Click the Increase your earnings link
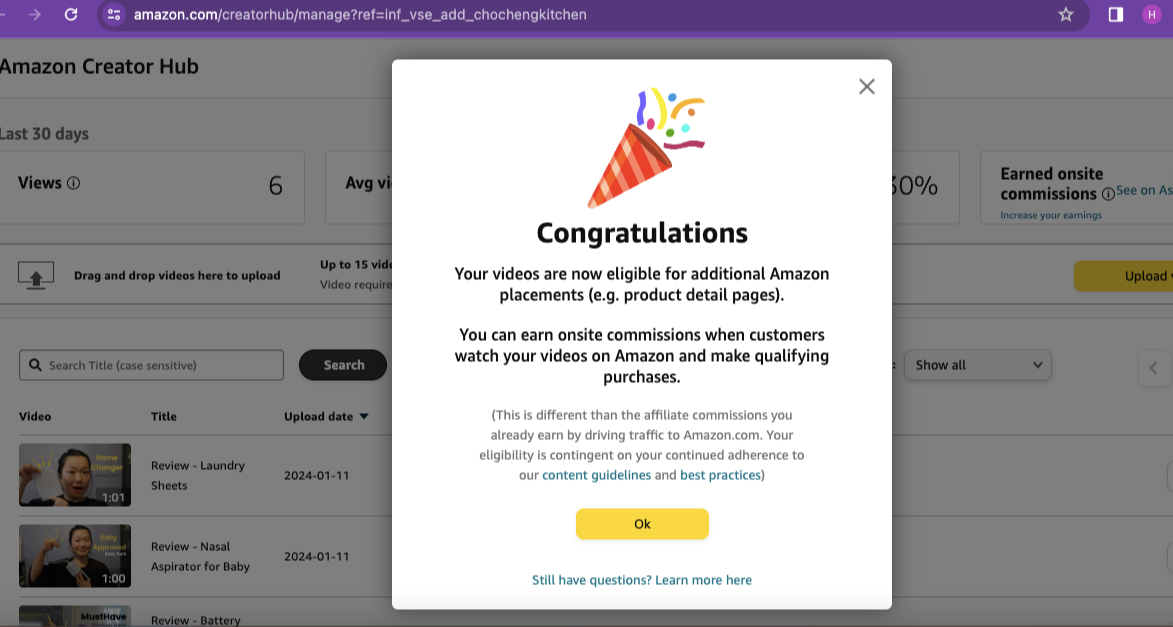Image resolution: width=1173 pixels, height=627 pixels. pos(1050,215)
